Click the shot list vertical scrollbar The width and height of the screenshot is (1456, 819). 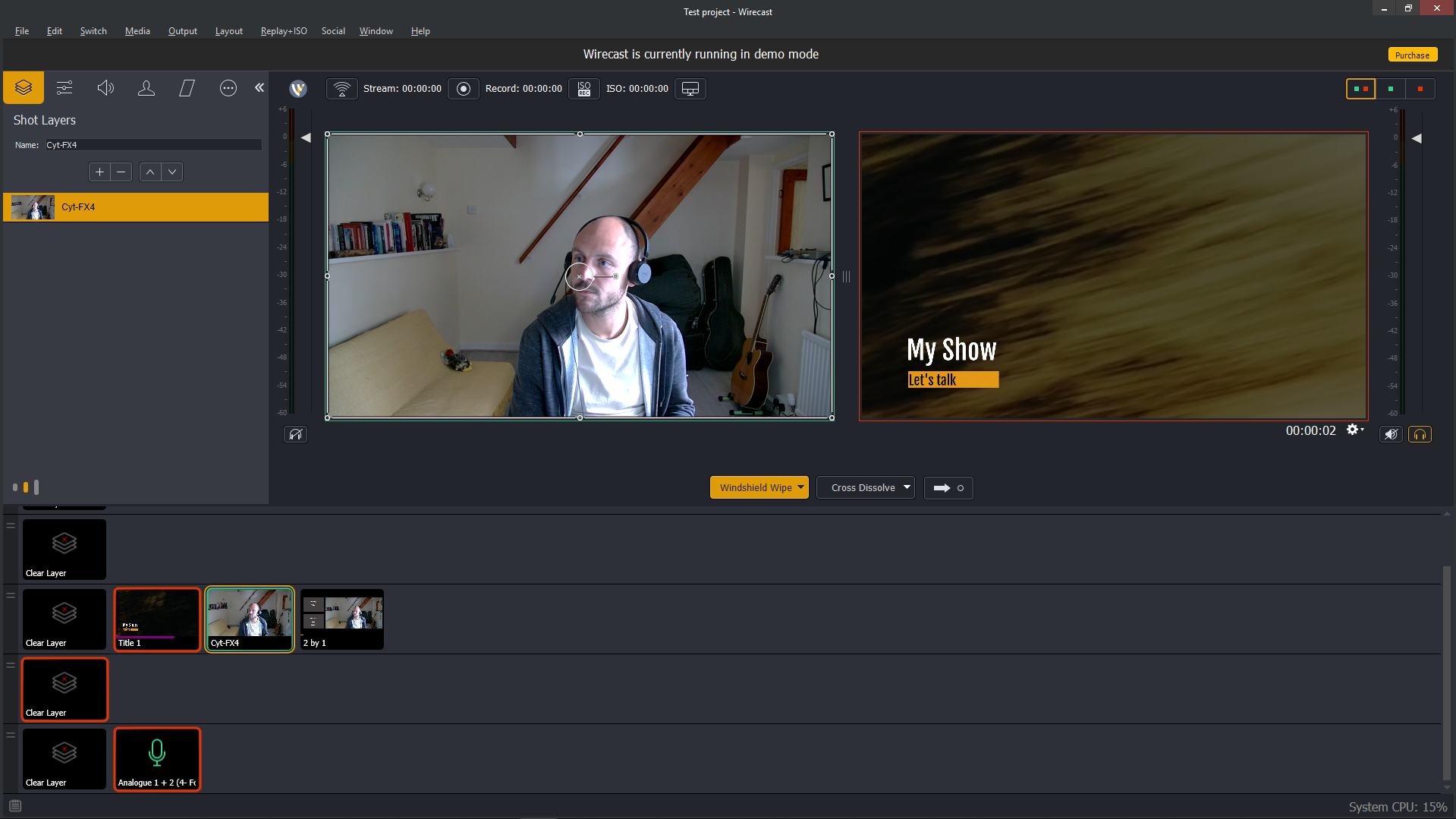coord(1447,672)
